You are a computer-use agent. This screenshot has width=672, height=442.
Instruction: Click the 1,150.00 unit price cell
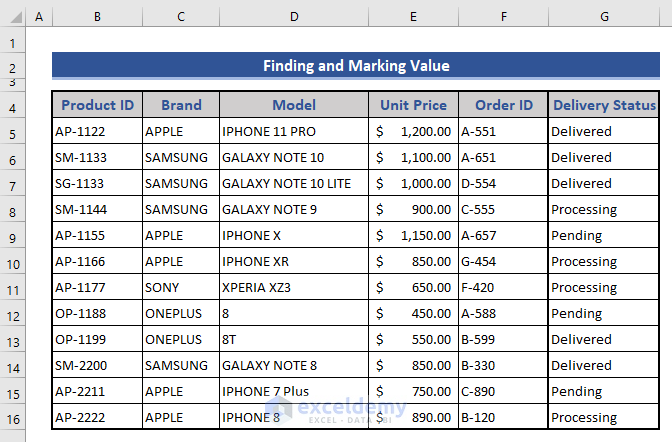click(x=414, y=235)
